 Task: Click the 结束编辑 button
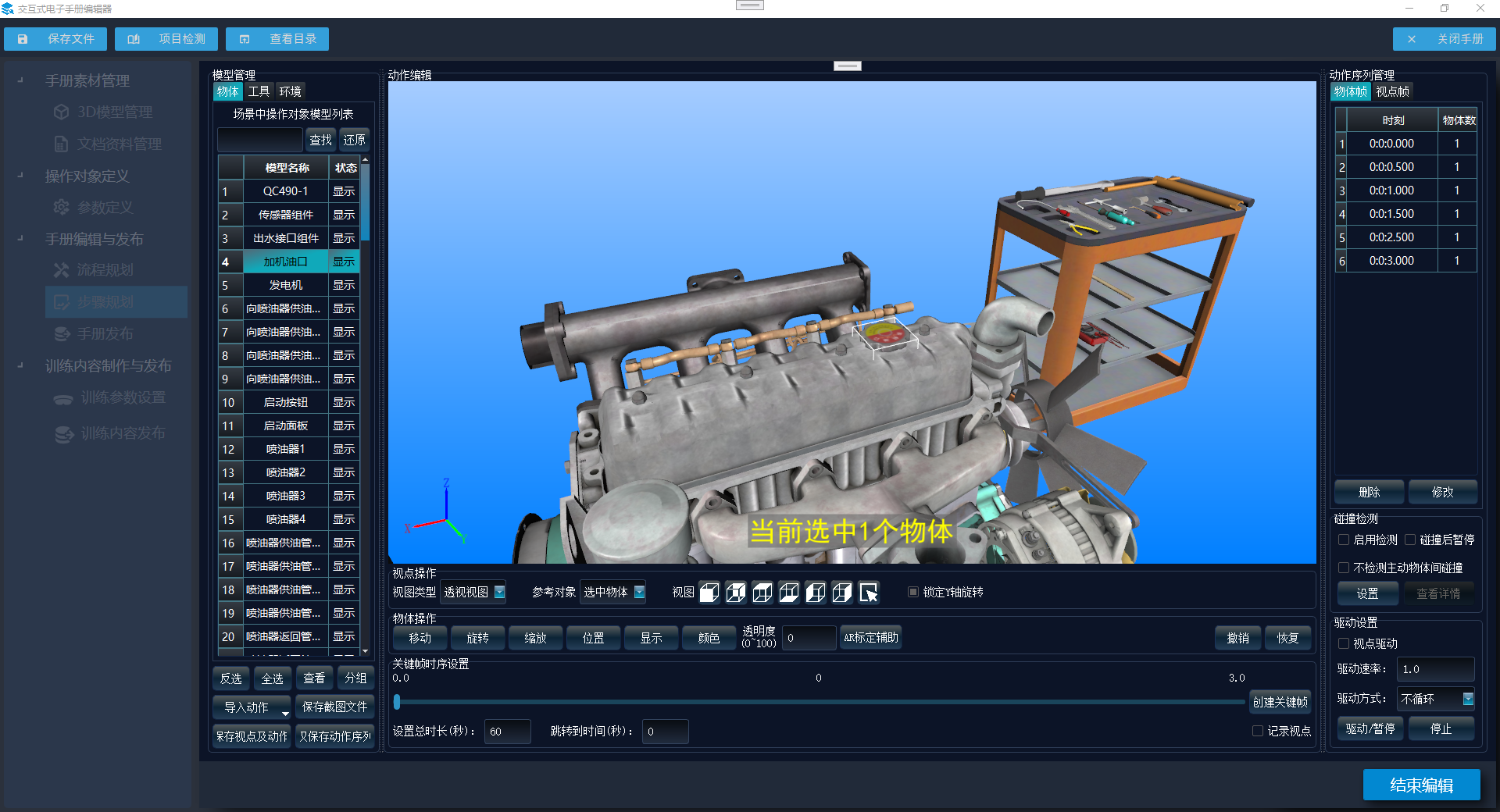(1421, 785)
